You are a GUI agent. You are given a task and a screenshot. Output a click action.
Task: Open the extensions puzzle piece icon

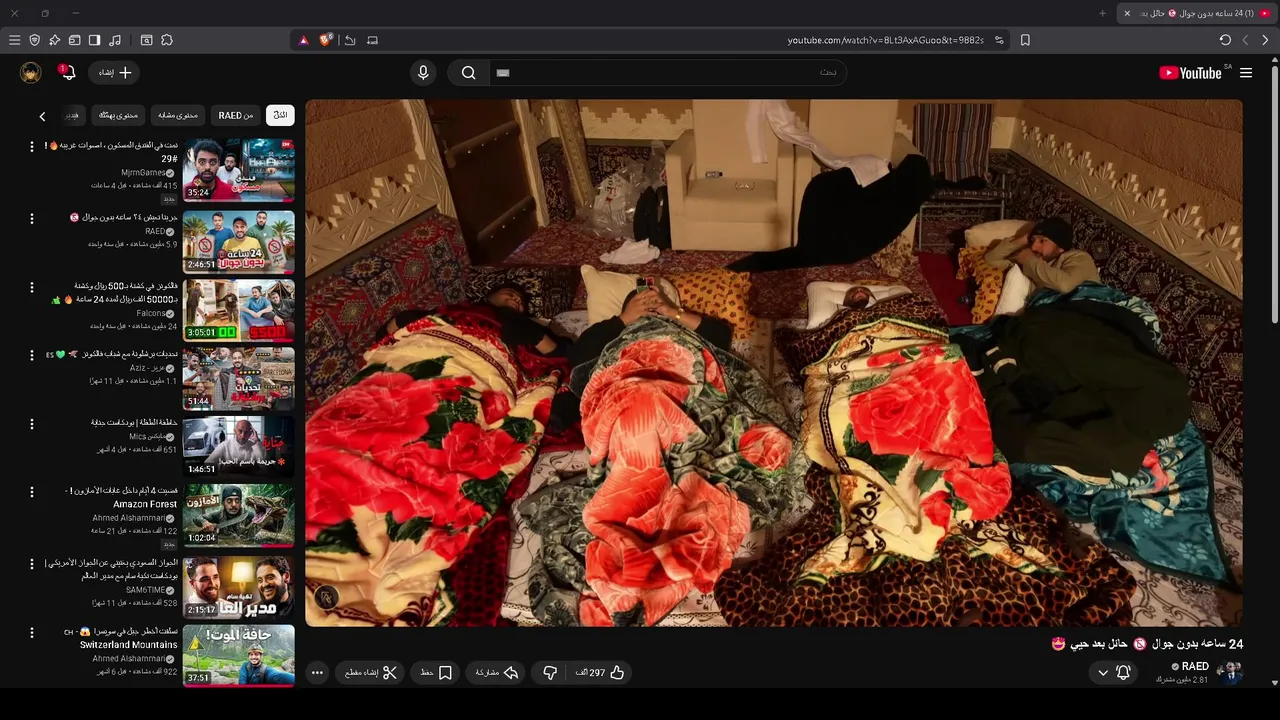click(x=167, y=40)
